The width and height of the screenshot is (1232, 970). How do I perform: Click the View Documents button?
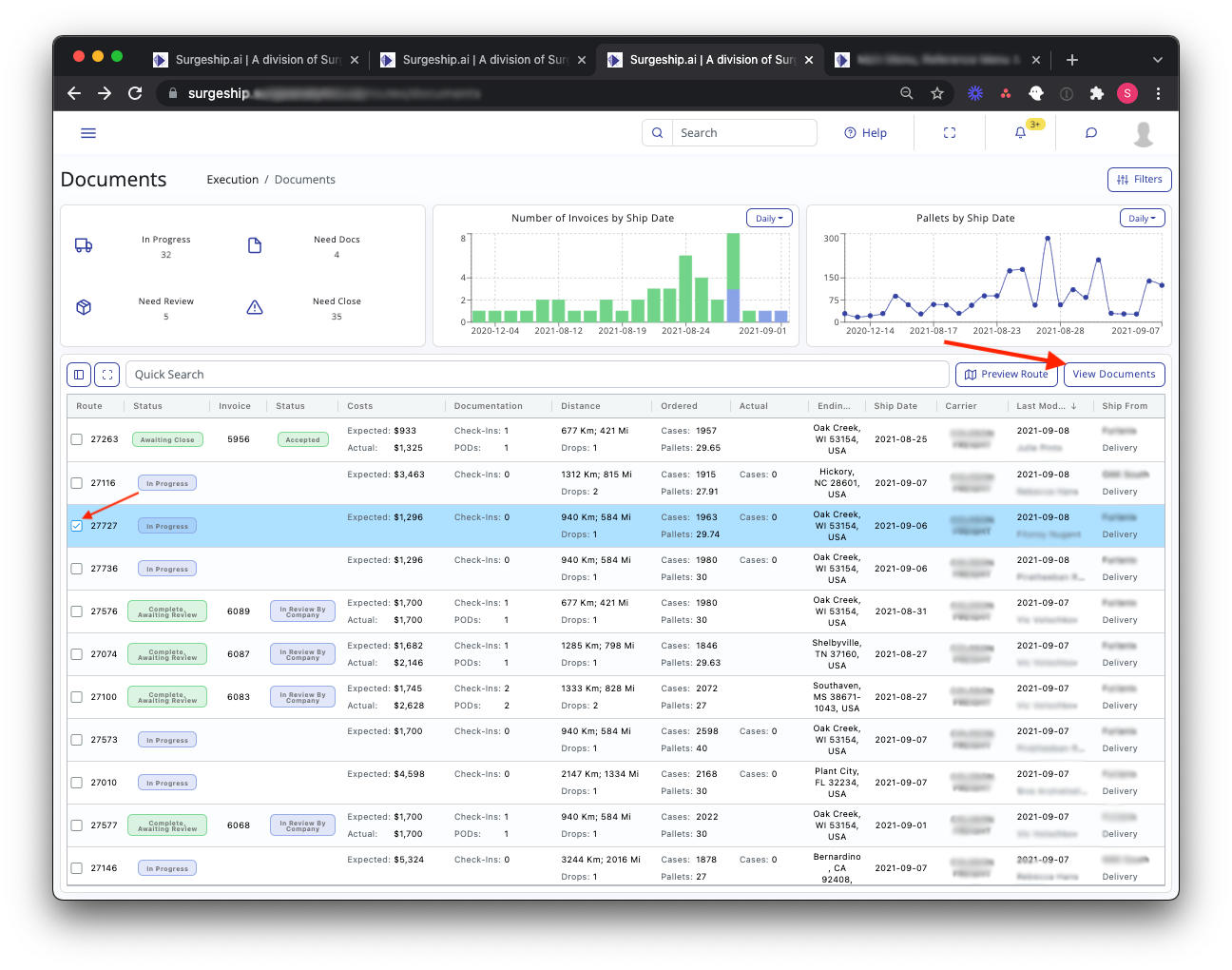1114,375
